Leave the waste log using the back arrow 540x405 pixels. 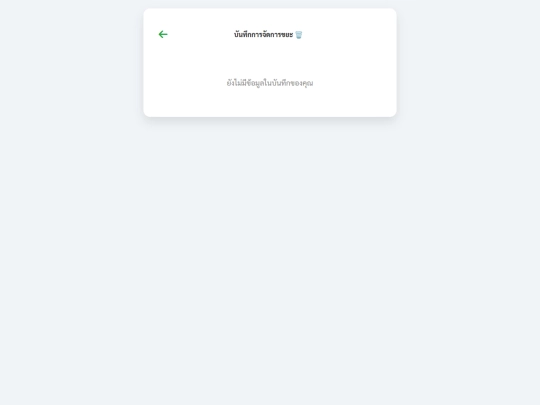coord(163,34)
